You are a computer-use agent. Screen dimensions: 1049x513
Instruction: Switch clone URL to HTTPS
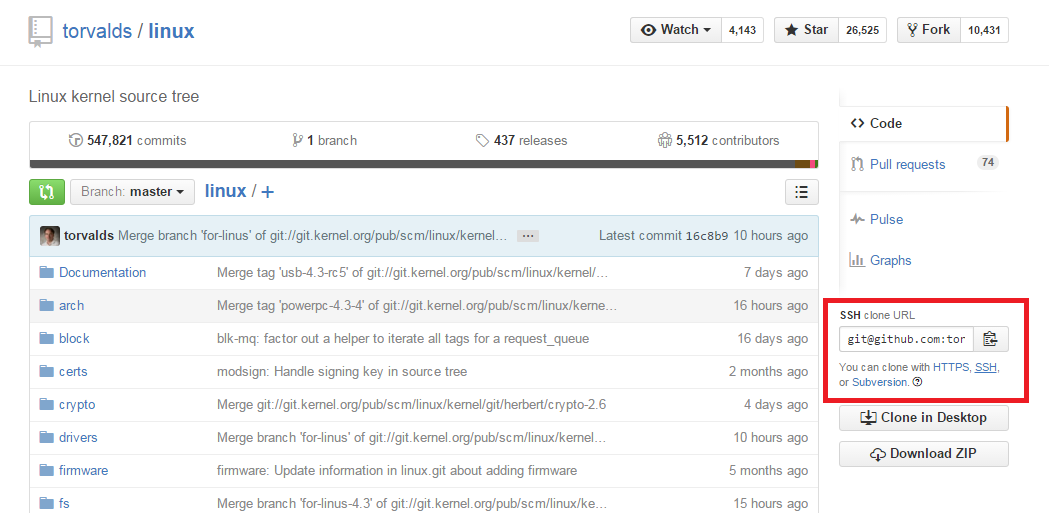pyautogui.click(x=951, y=367)
